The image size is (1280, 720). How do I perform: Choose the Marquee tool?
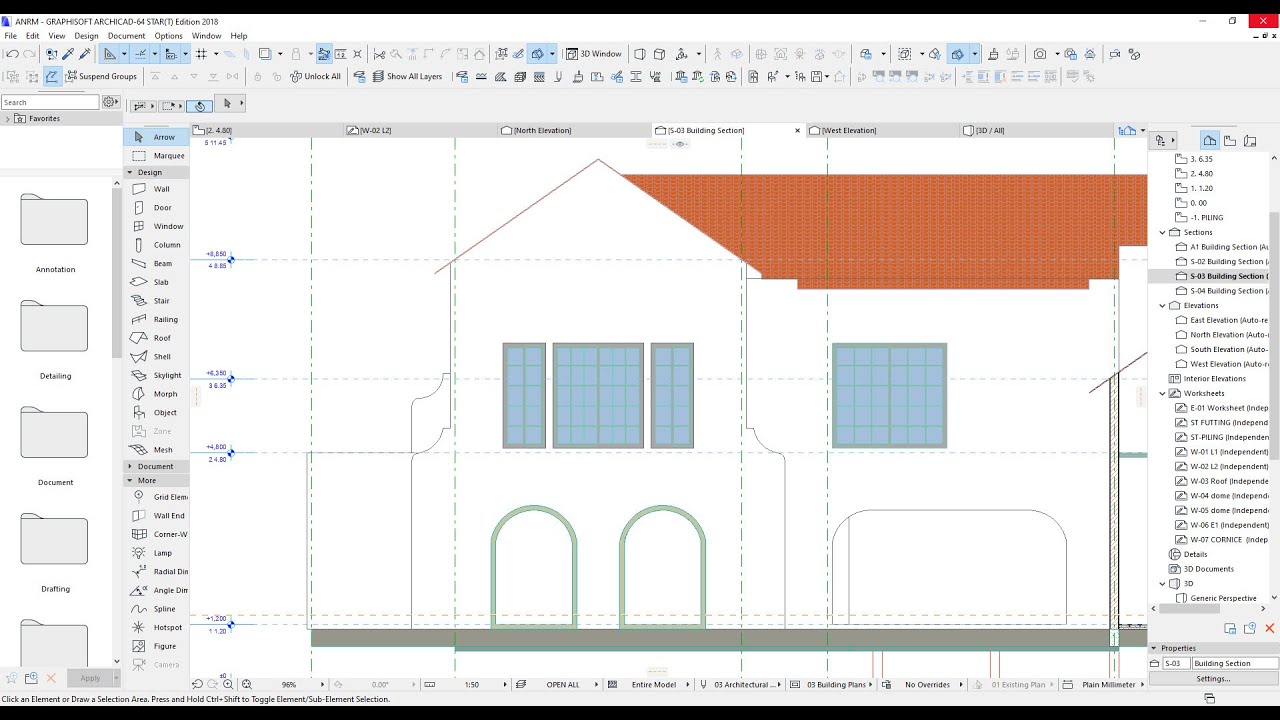[156, 156]
